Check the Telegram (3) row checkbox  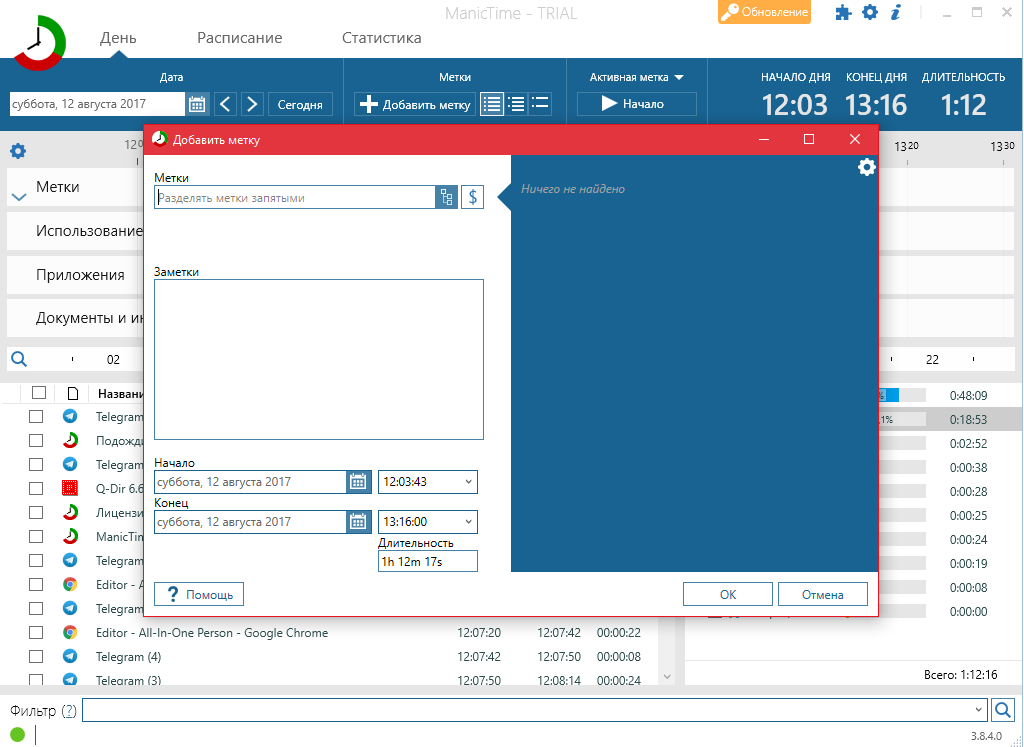tap(36, 679)
